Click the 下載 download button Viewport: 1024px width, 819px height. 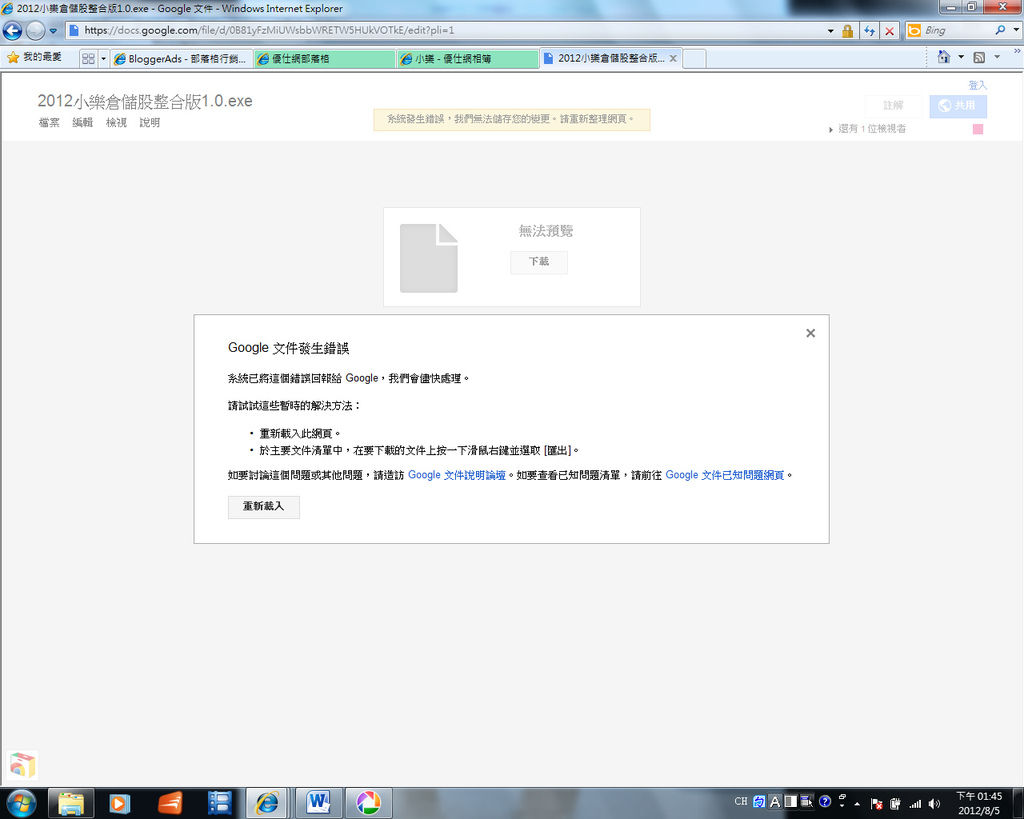point(539,262)
